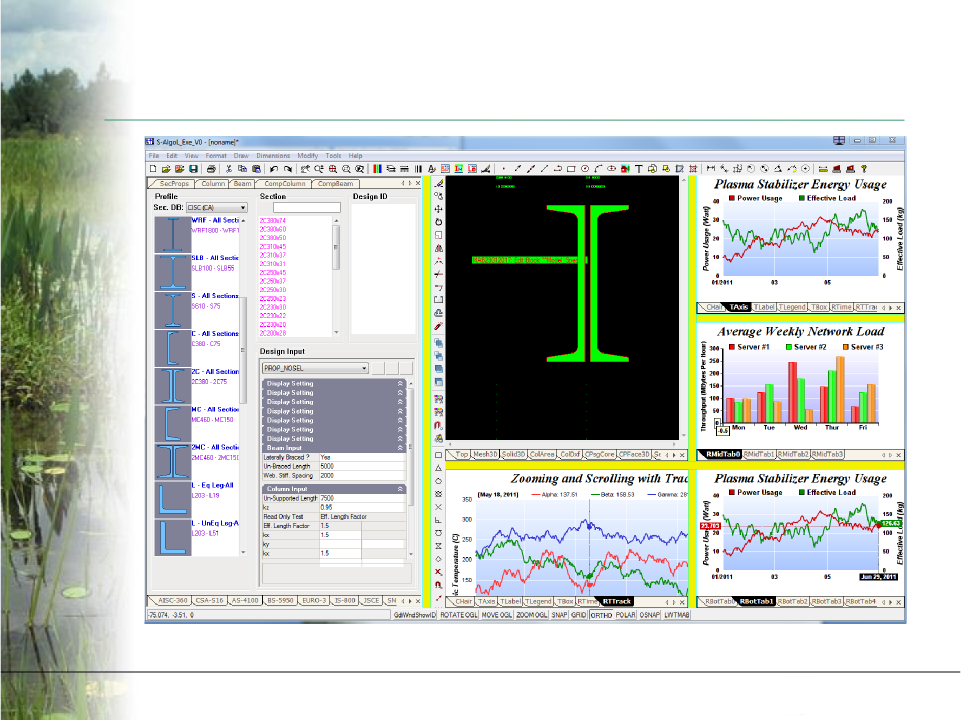
Task: Click the RGB color bars icon
Action: click(378, 169)
